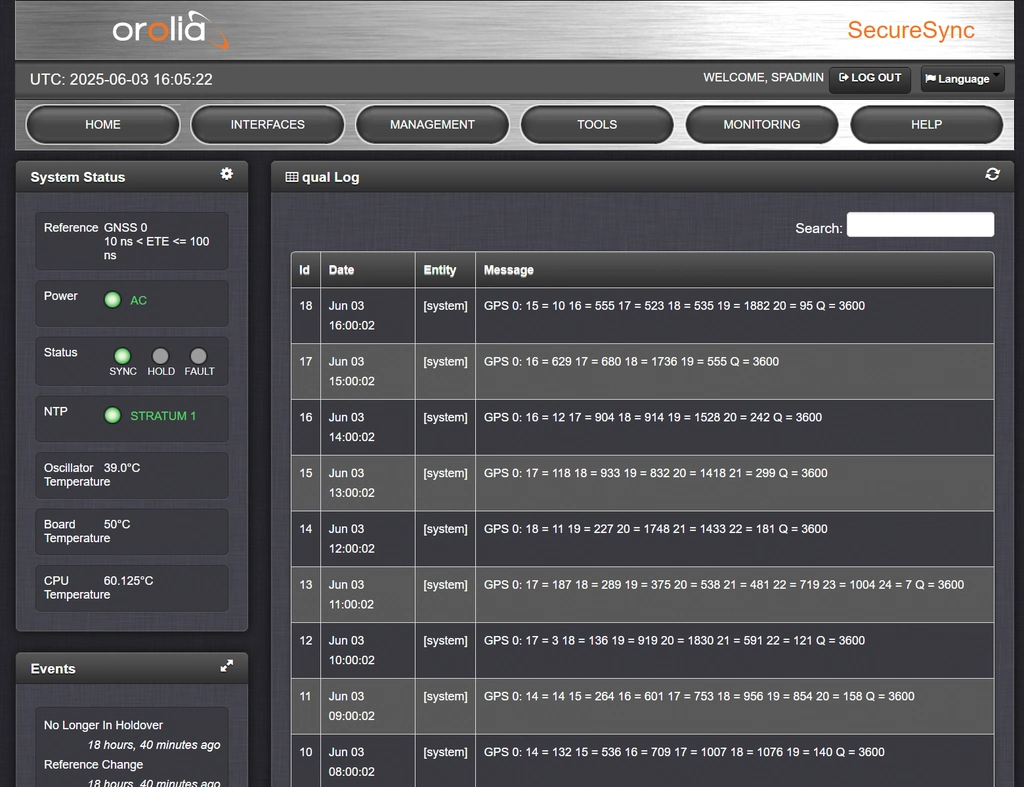The image size is (1024, 787).
Task: Select log message 'GPS 0: 18 = 11 19 = 227...'
Action: [655, 529]
